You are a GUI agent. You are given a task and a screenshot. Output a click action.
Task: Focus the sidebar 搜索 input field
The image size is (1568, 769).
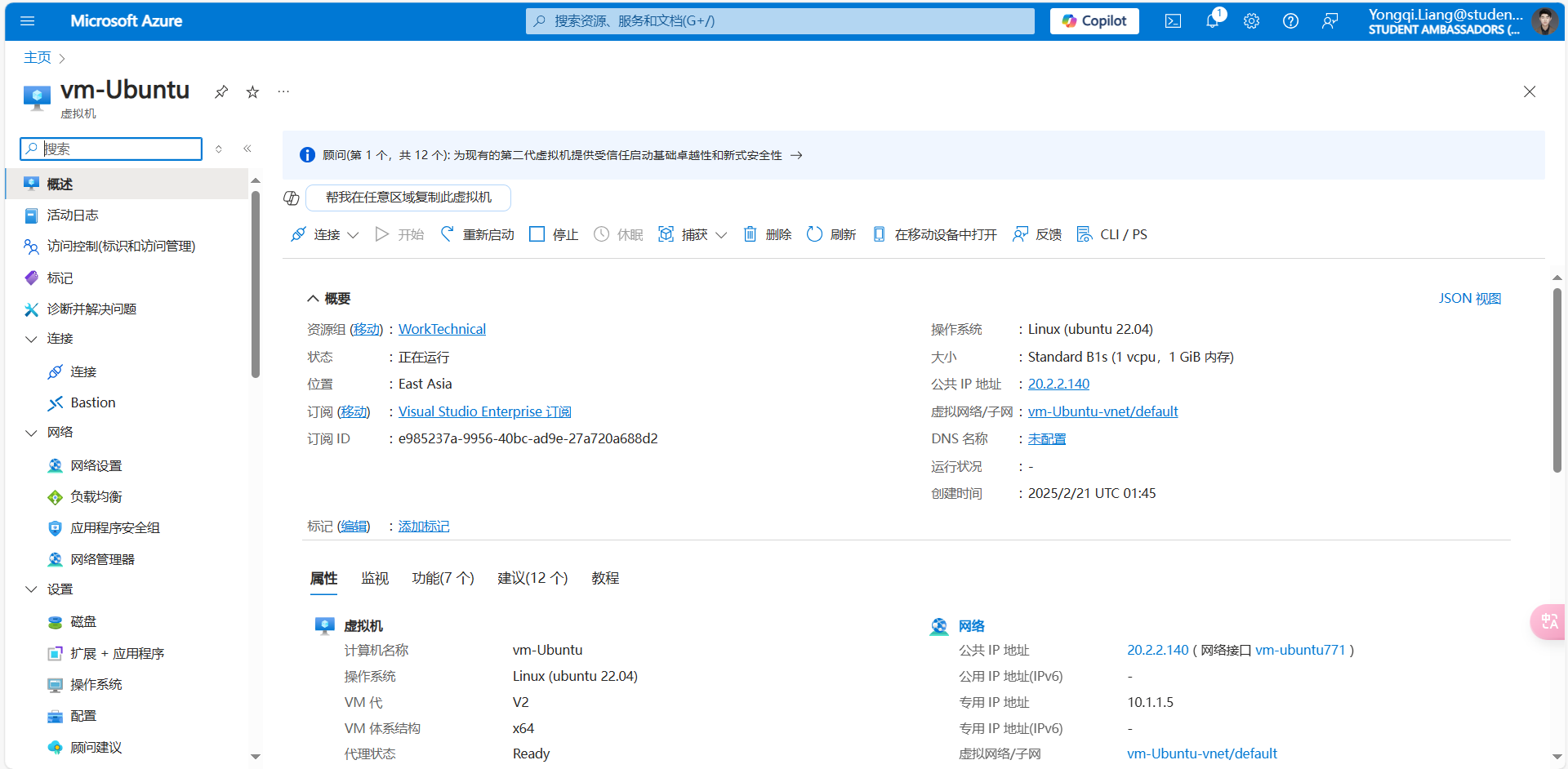[111, 149]
